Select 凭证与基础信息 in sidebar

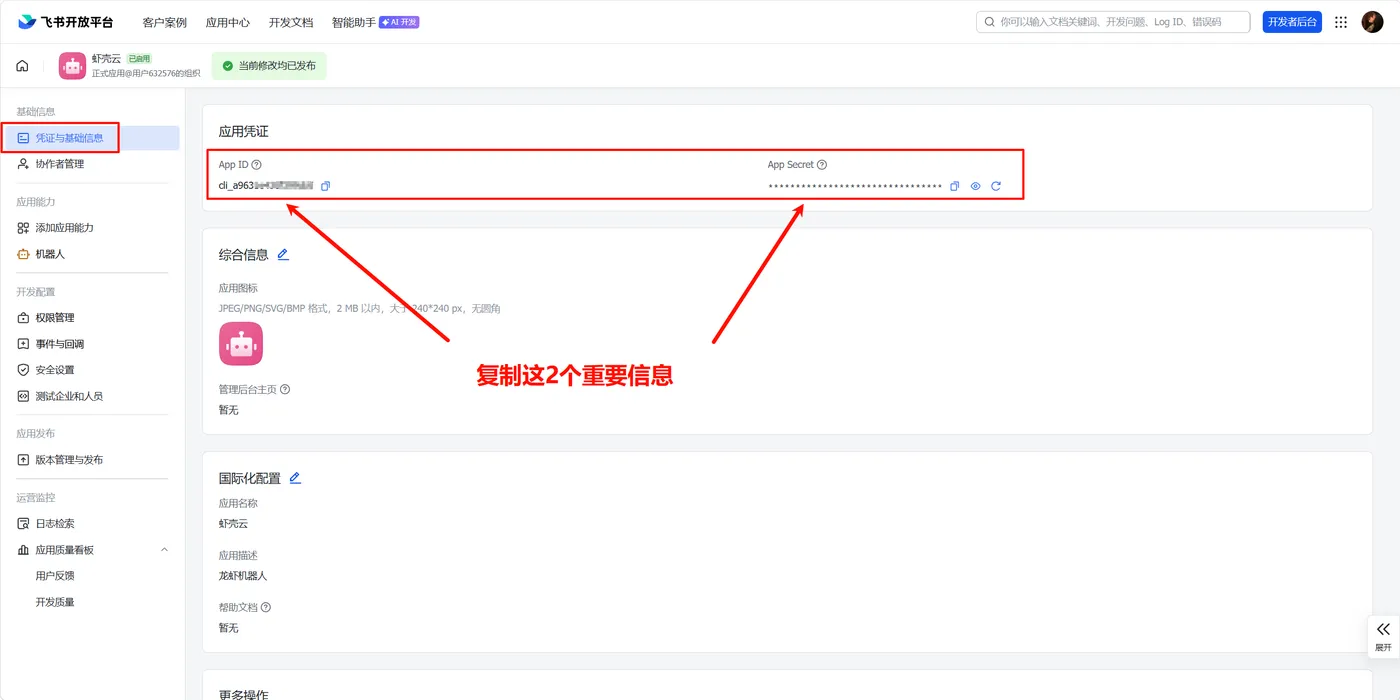click(91, 138)
